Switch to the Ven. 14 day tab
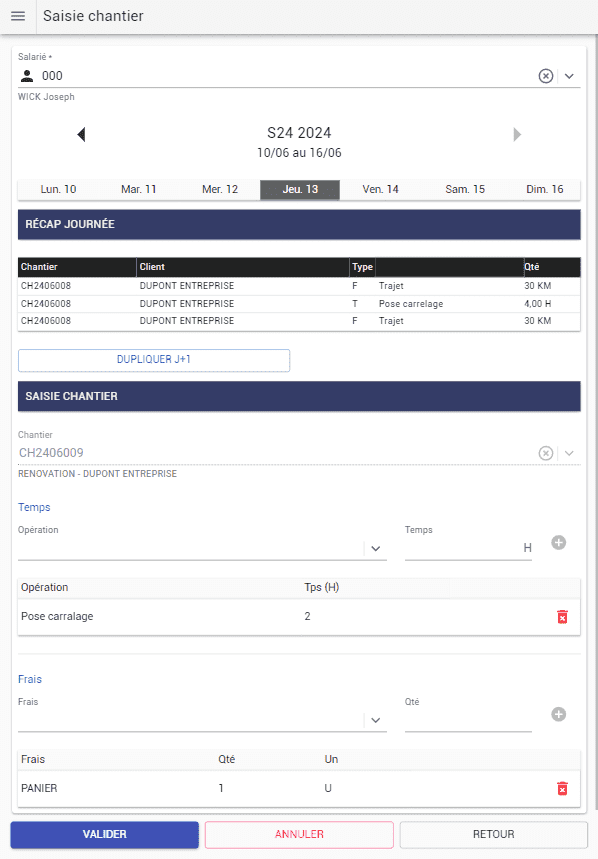598x859 pixels. 382,189
